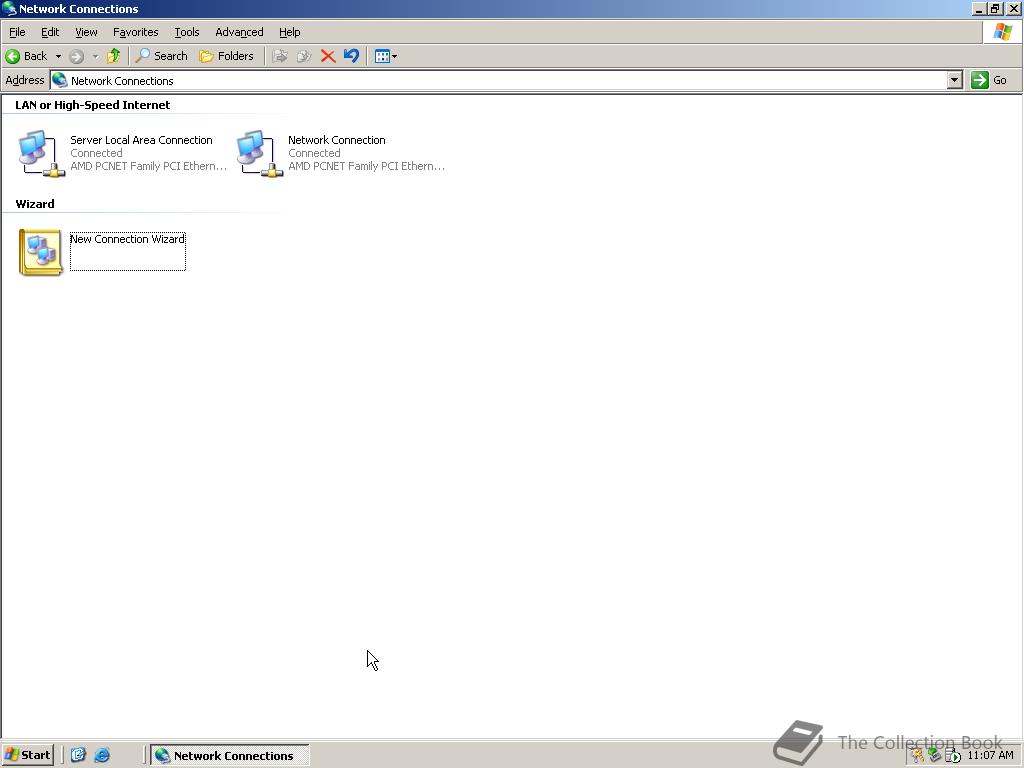This screenshot has width=1024, height=768.
Task: Click the 'Wizard' group header
Action: [x=35, y=204]
